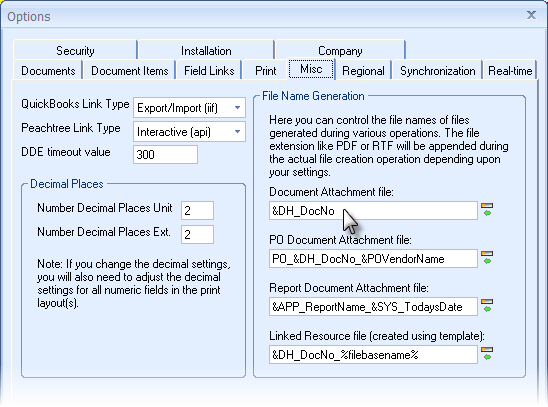Image resolution: width=548 pixels, height=407 pixels.
Task: Click insert-field icon beside Linked Resource file
Action: click(487, 354)
